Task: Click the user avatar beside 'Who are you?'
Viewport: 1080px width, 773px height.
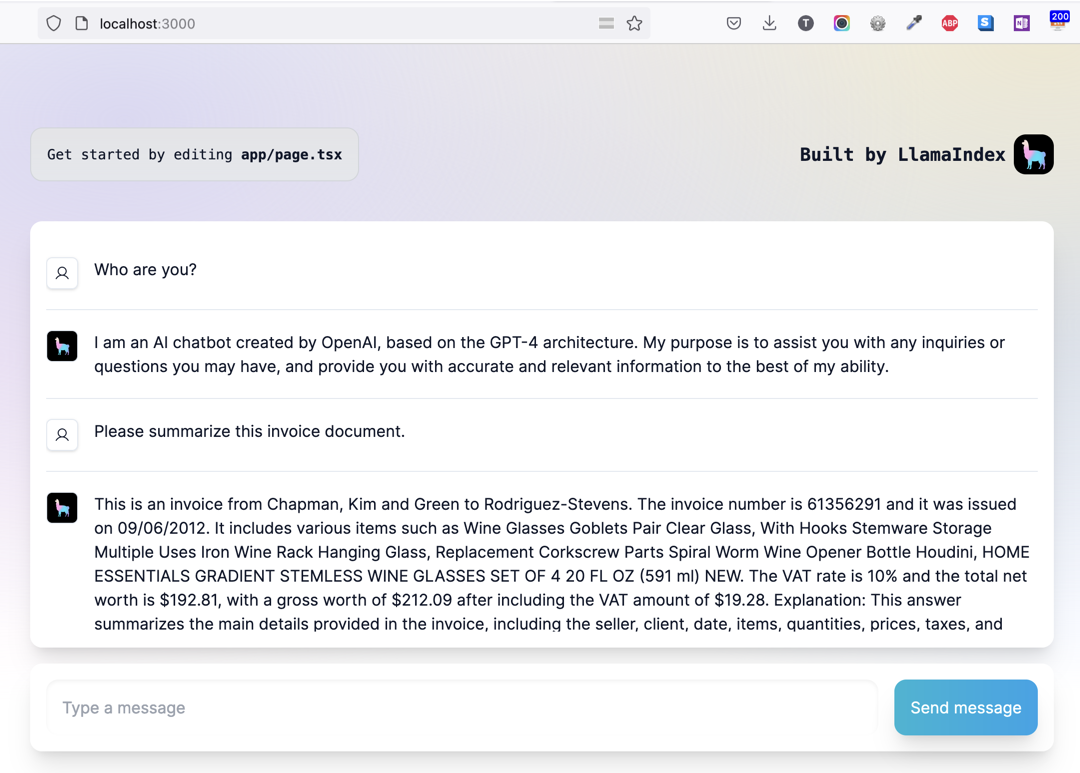Action: click(x=62, y=273)
